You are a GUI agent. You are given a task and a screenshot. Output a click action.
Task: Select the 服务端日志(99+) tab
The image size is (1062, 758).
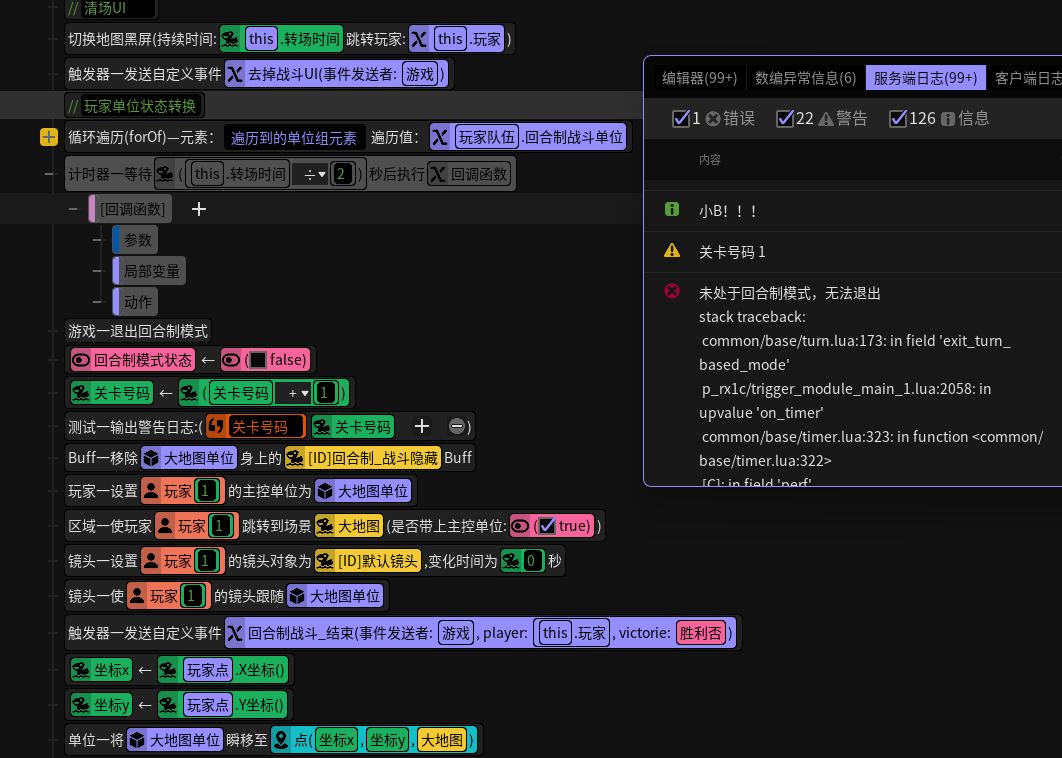pos(926,78)
